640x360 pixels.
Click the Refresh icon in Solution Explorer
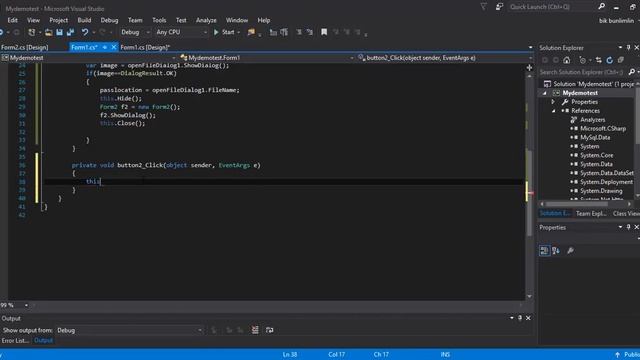pyautogui.click(x=609, y=60)
